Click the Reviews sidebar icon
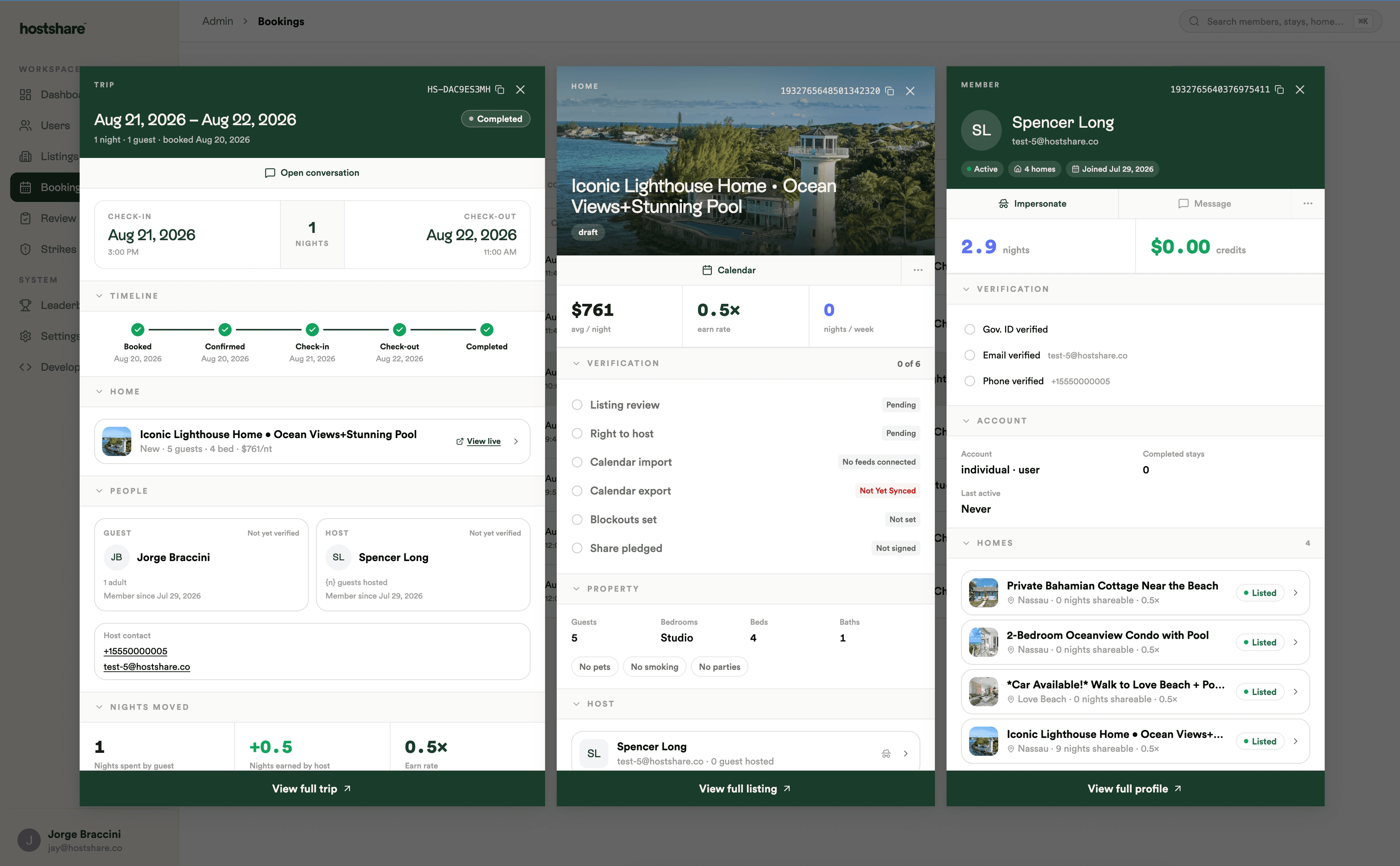Screen dimensions: 1400x866 click(25, 218)
